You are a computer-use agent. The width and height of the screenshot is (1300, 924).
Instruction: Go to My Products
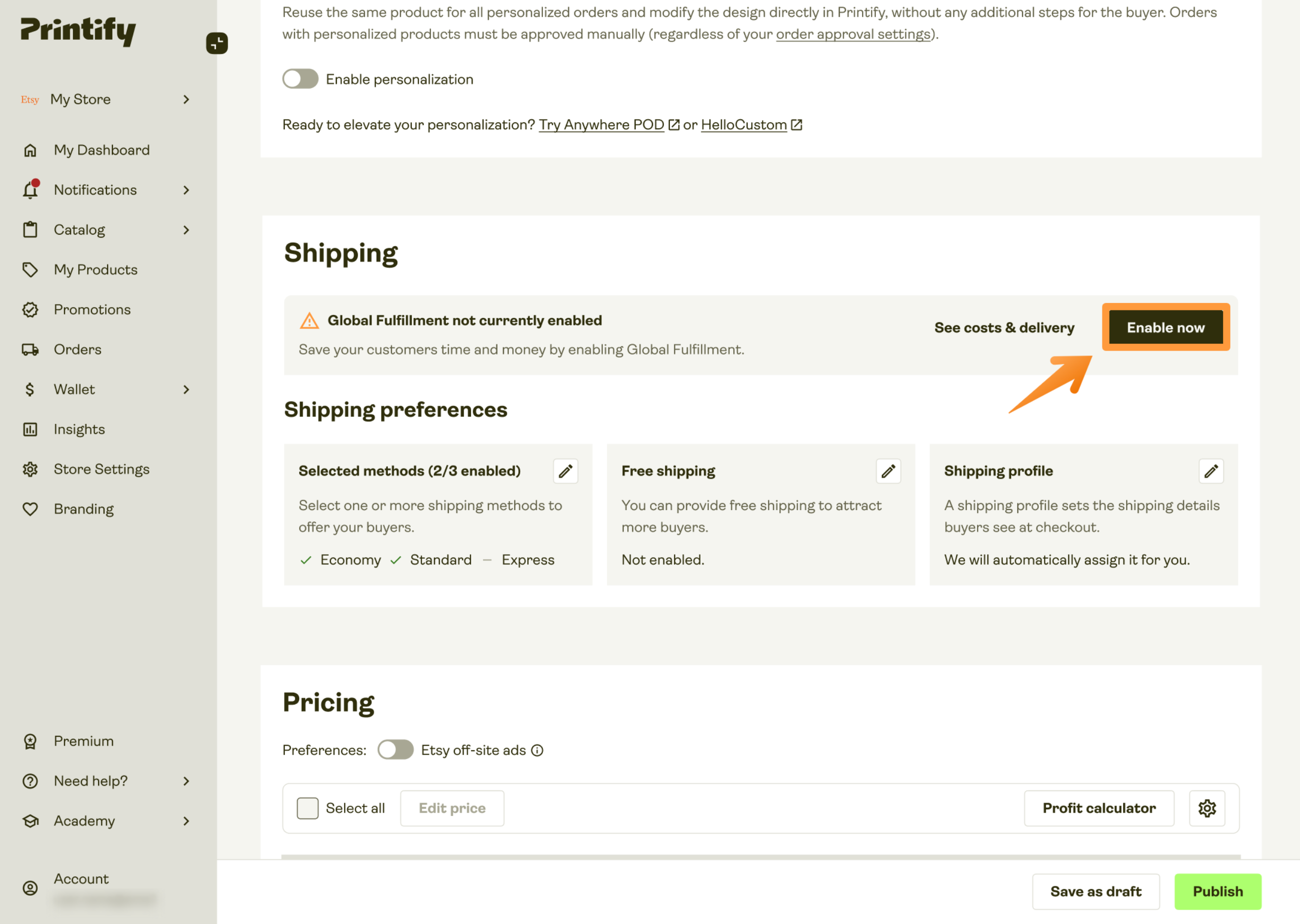point(96,270)
